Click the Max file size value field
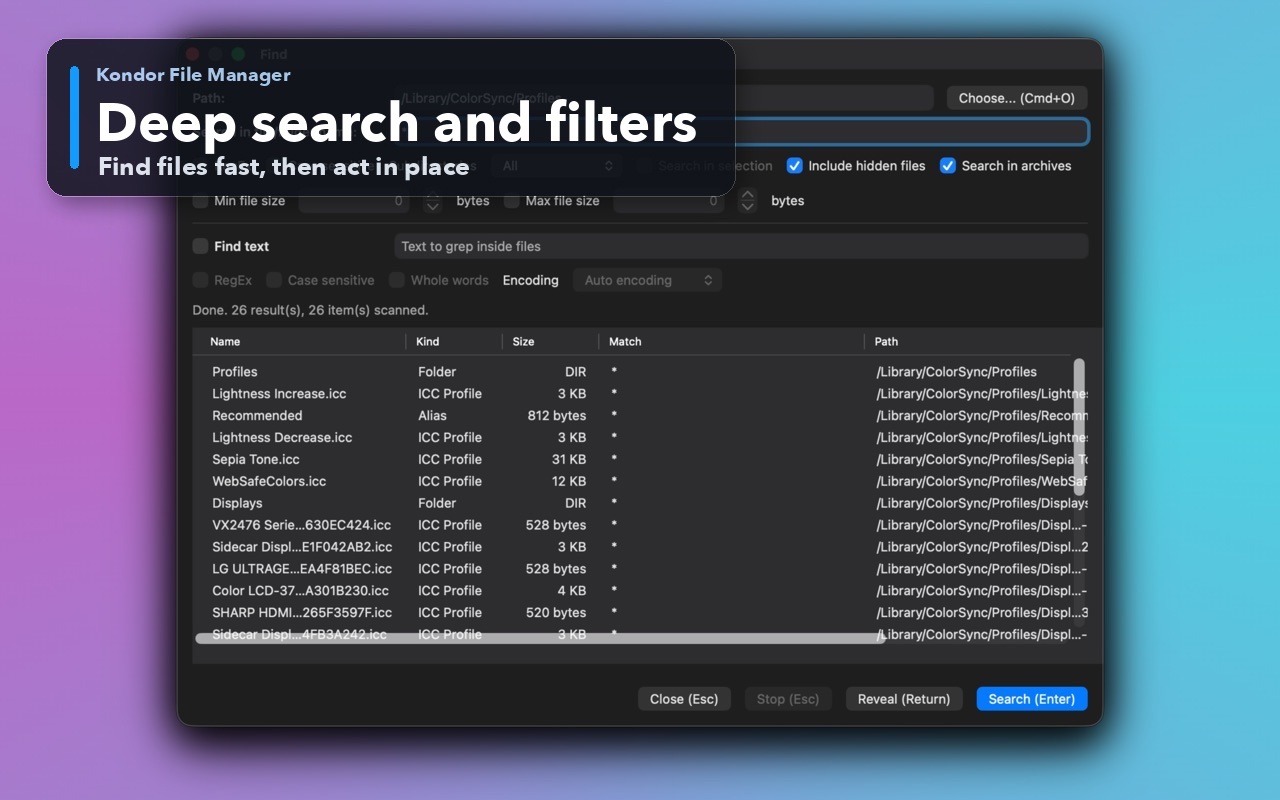Viewport: 1280px width, 800px height. coord(669,201)
